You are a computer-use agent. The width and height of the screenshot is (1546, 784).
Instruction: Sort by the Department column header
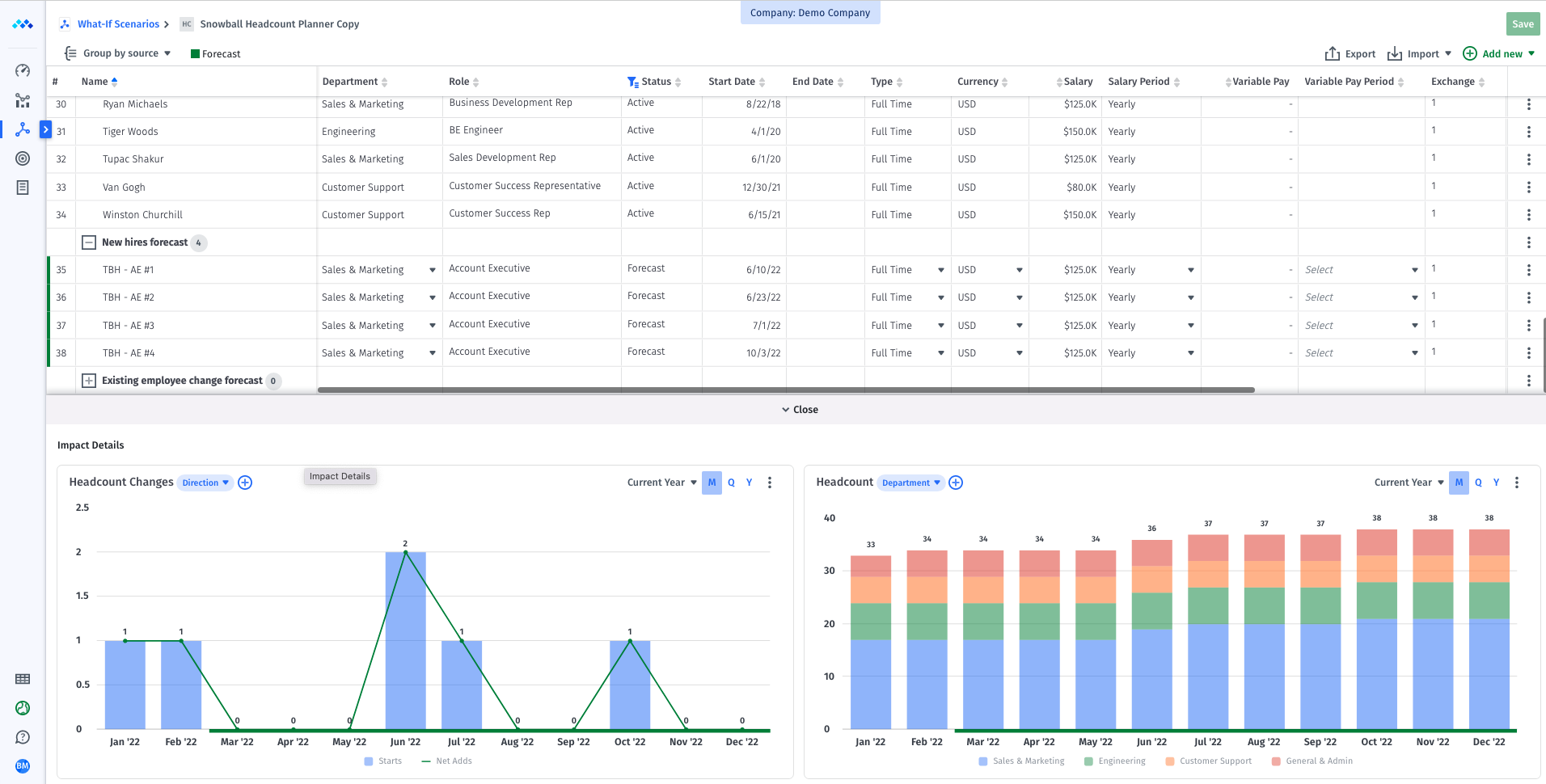tap(355, 82)
